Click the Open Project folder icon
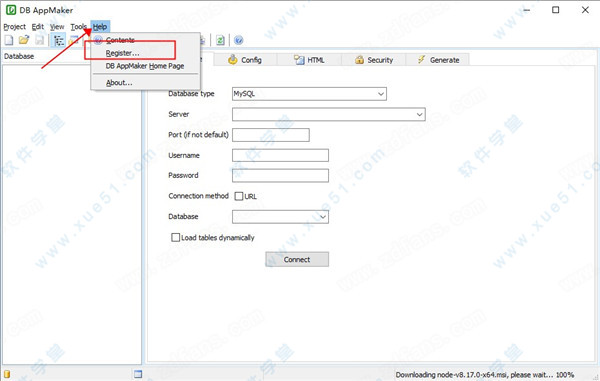This screenshot has height=381, width=600. [24, 40]
